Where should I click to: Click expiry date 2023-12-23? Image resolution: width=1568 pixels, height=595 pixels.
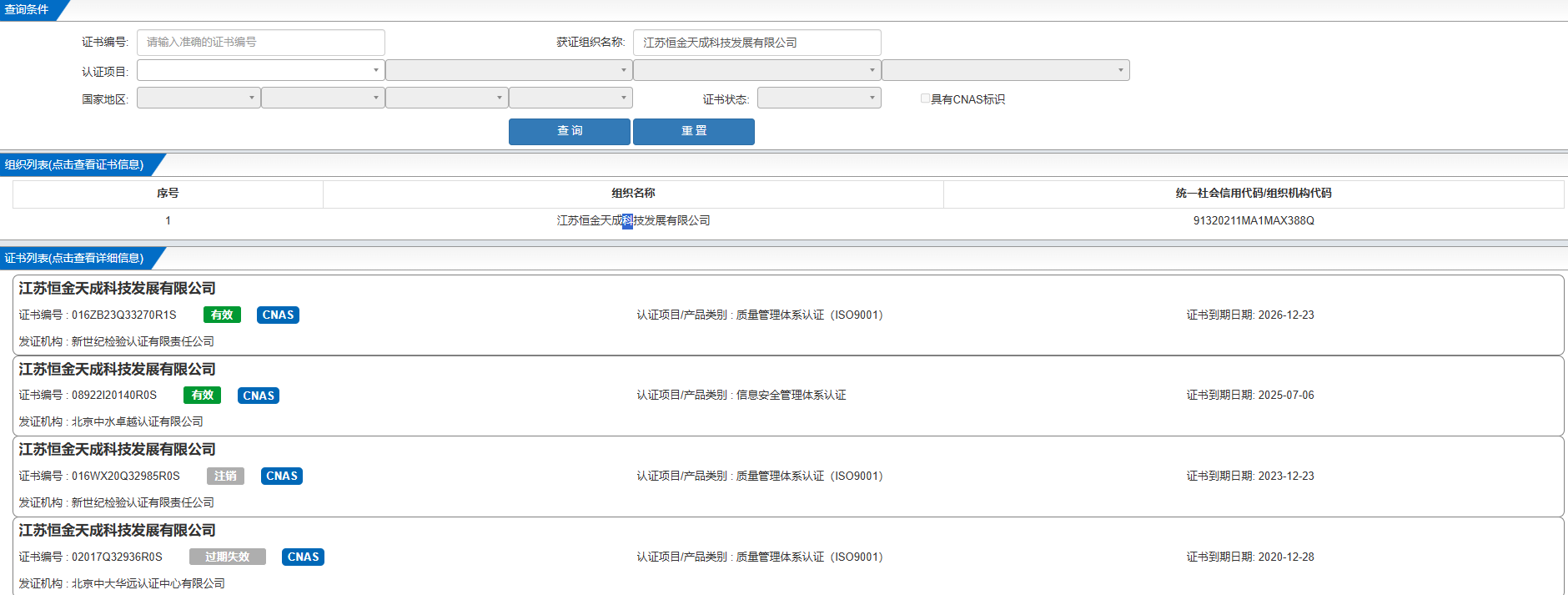[x=1285, y=476]
